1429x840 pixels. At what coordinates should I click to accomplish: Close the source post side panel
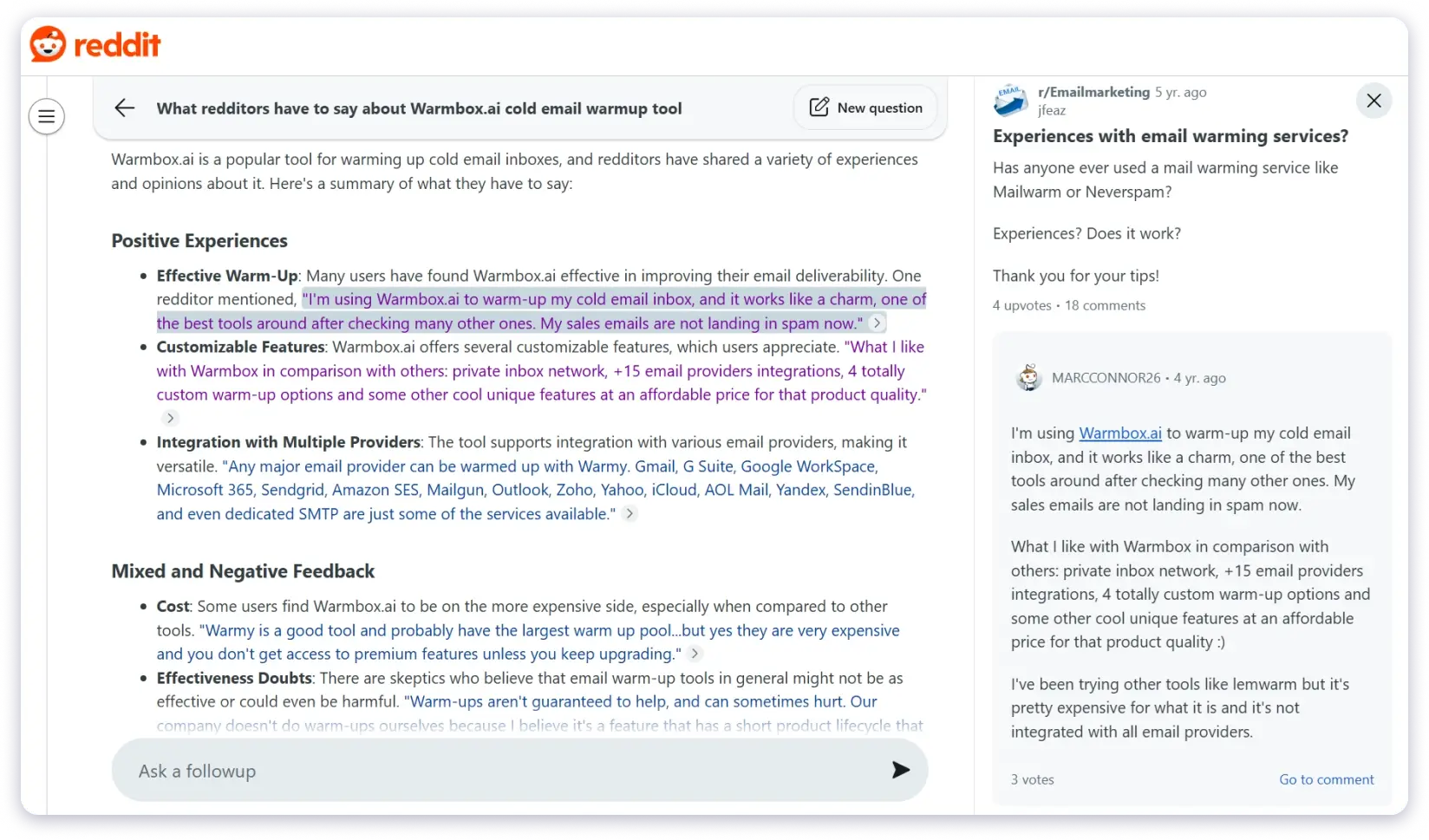1374,101
